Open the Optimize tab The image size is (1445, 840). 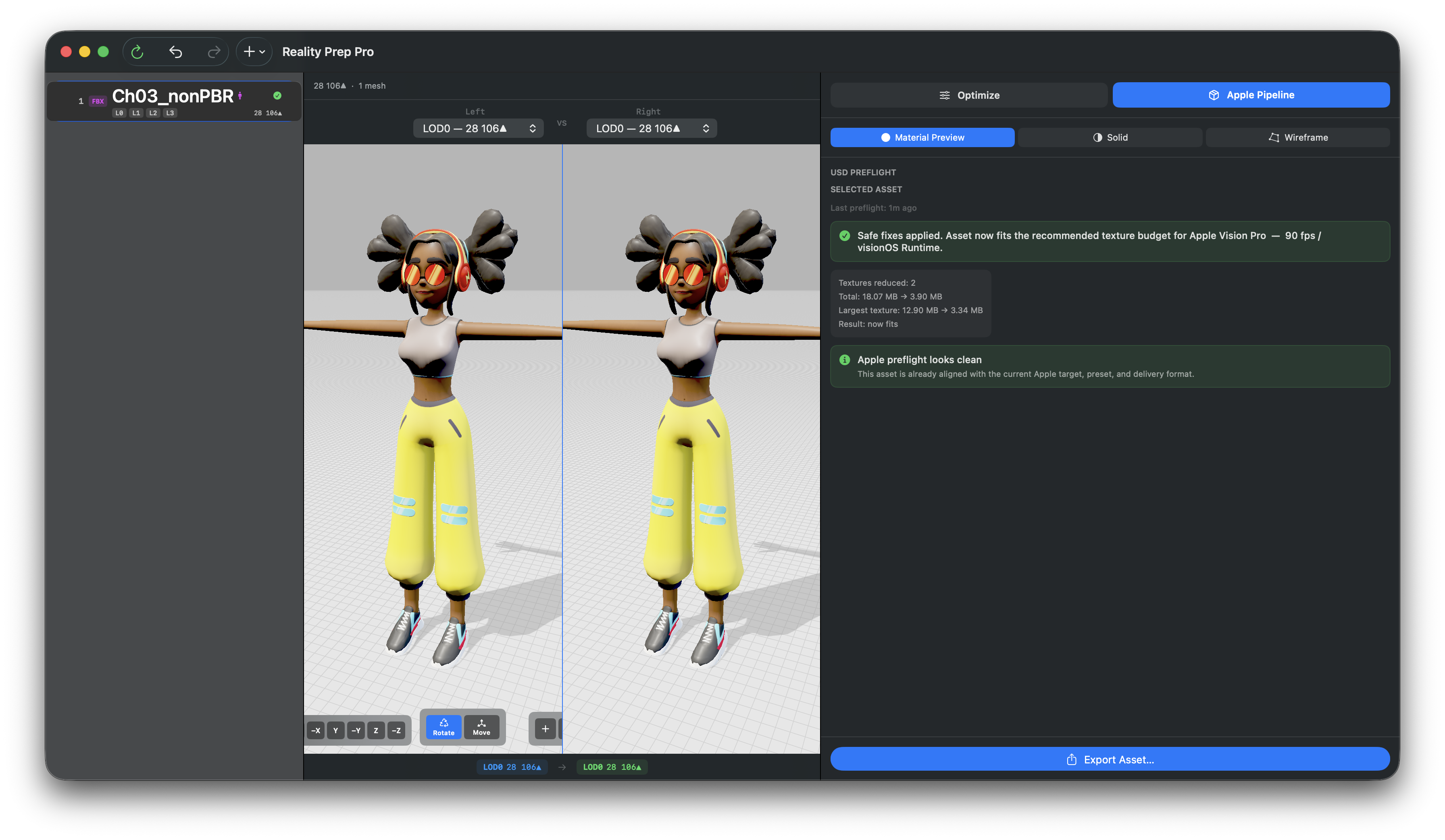[x=969, y=95]
